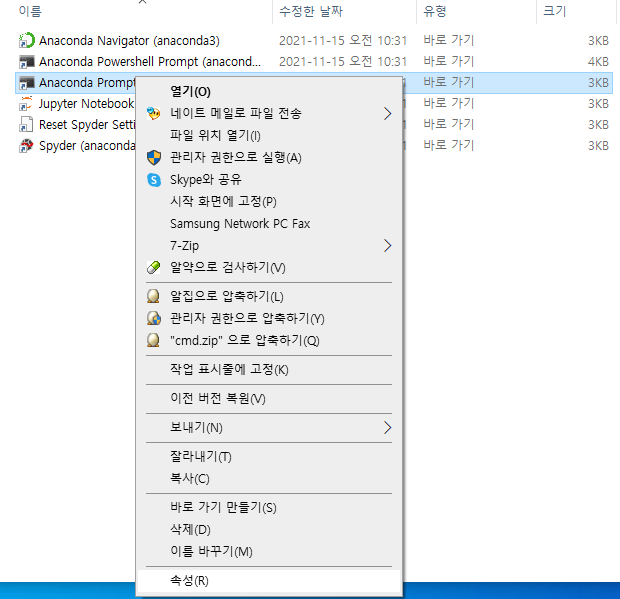Screen dimensions: 620x599
Task: Click the 바로 가기 type of Spyder row
Action: coord(448,145)
